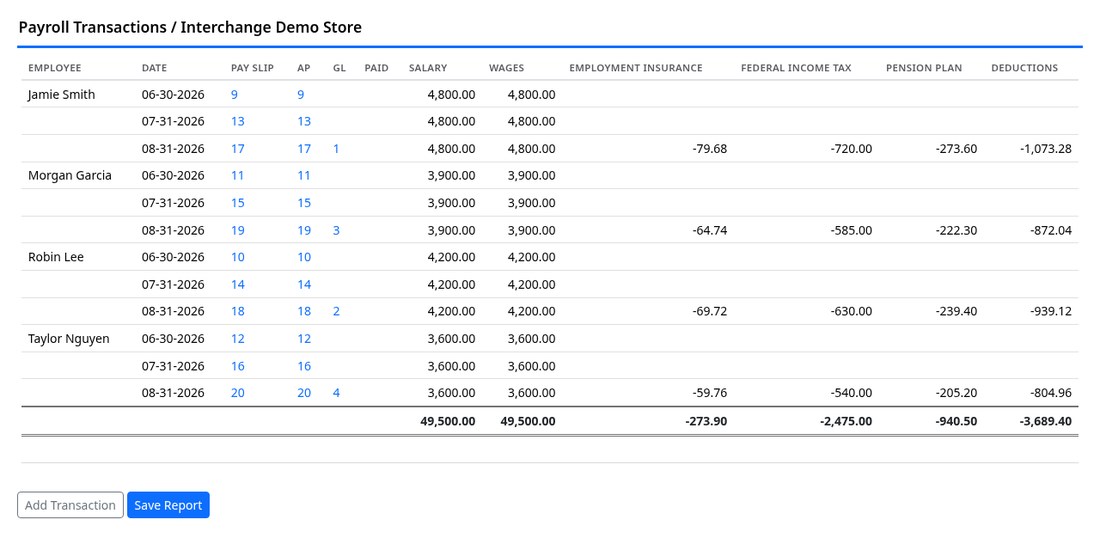Select the Morgan Garcia employee name

(x=69, y=175)
